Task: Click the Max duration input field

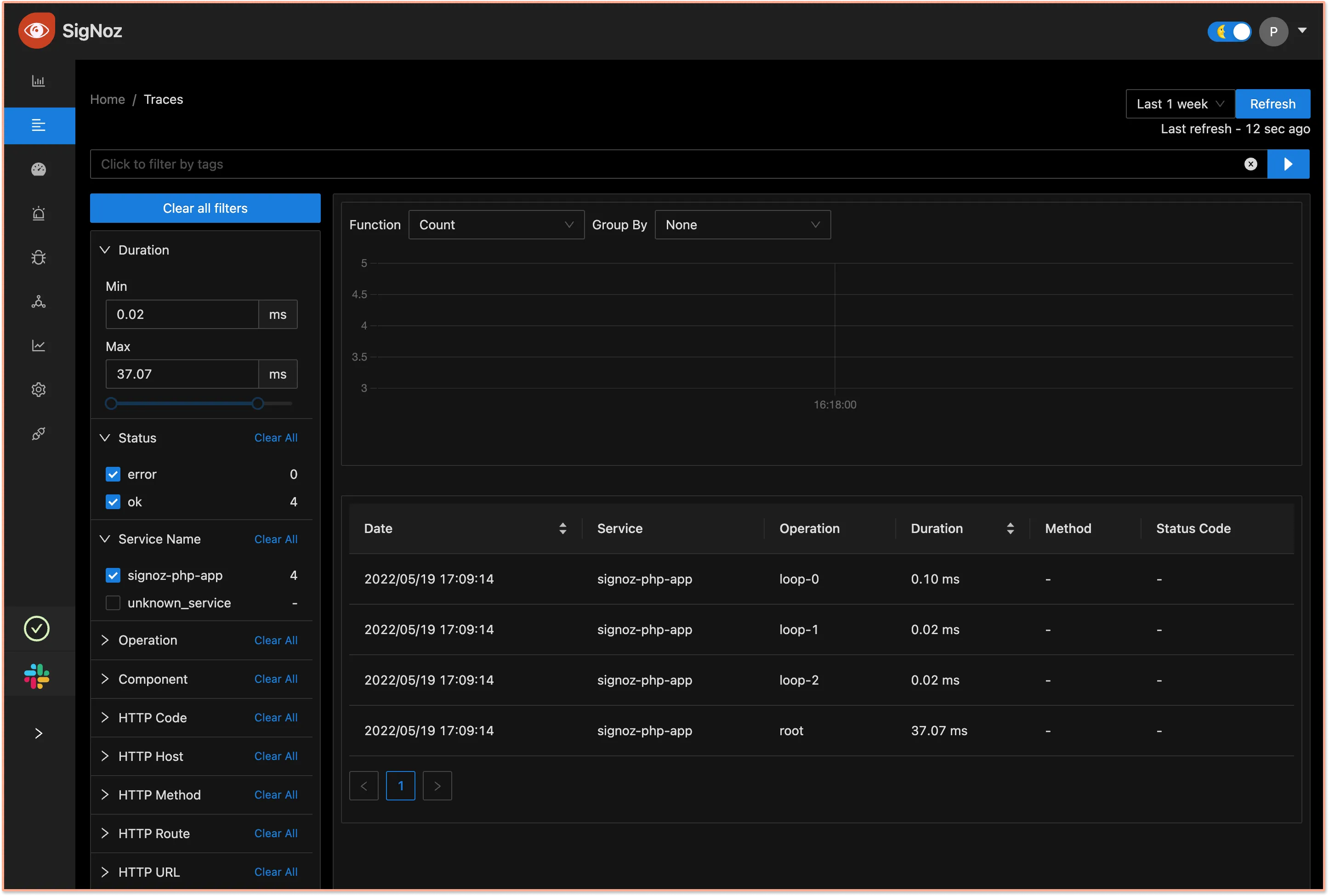Action: point(182,374)
